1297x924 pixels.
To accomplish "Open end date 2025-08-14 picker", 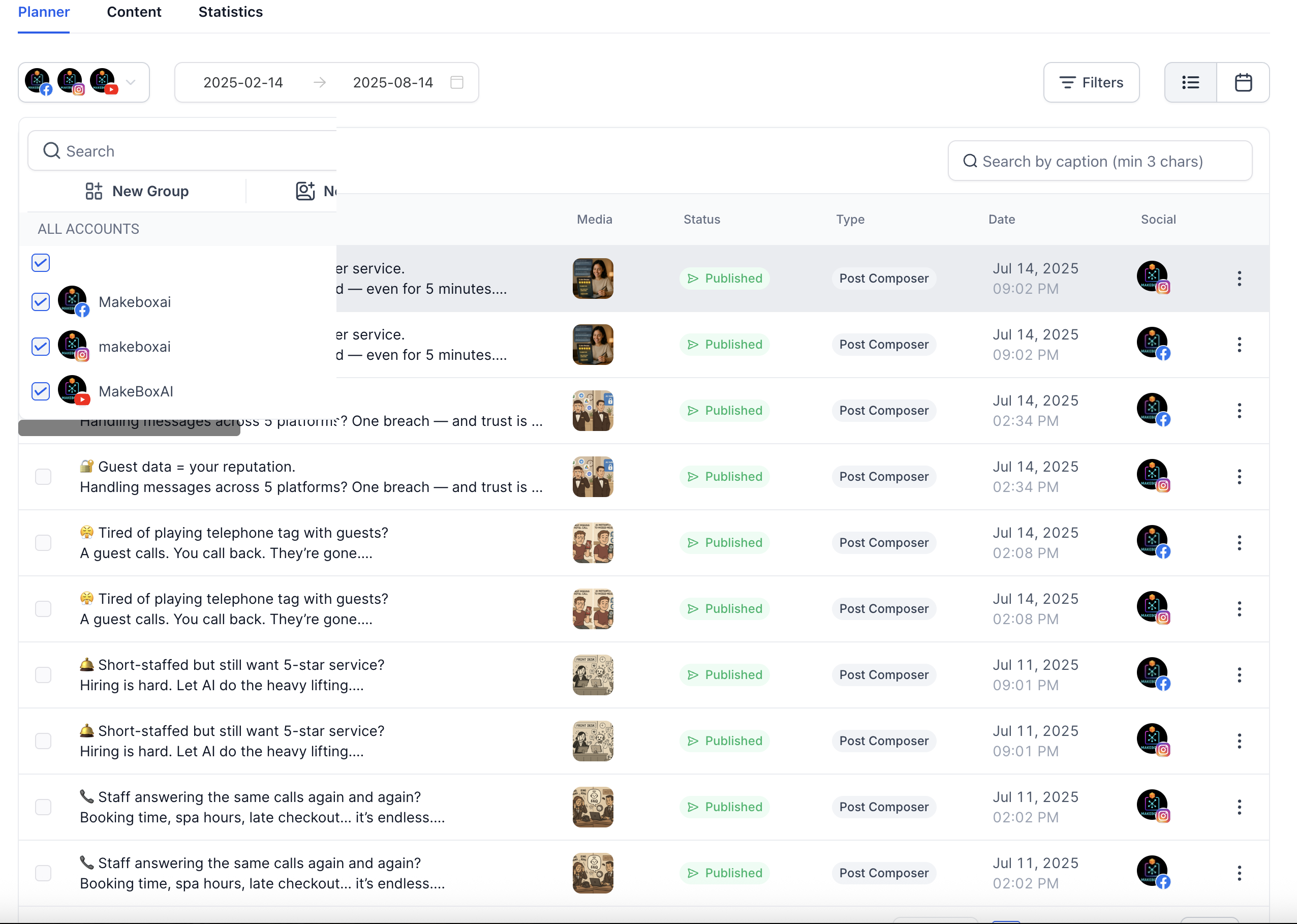I will pyautogui.click(x=392, y=82).
